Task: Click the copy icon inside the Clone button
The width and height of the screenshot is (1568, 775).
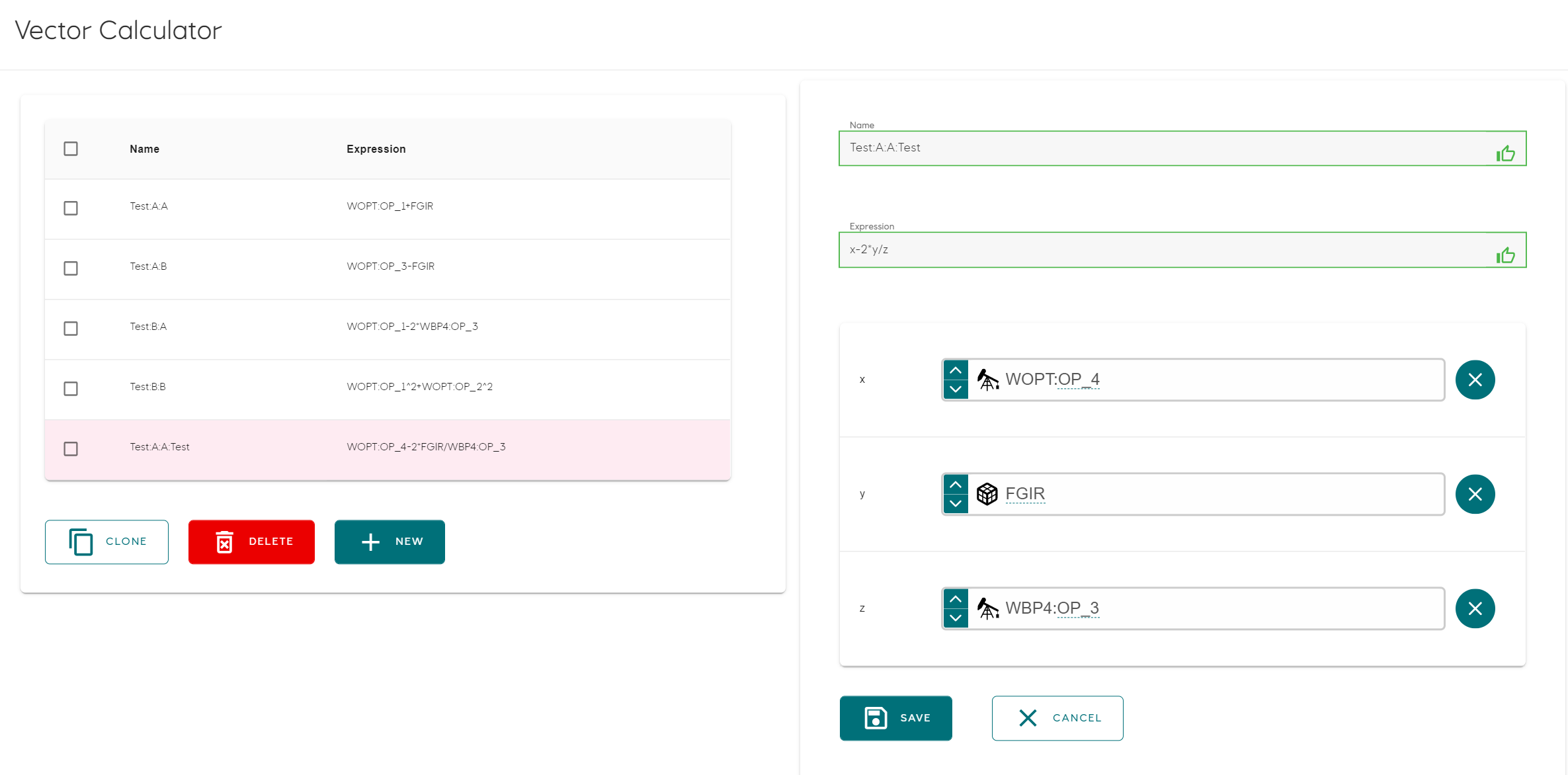Action: [81, 541]
